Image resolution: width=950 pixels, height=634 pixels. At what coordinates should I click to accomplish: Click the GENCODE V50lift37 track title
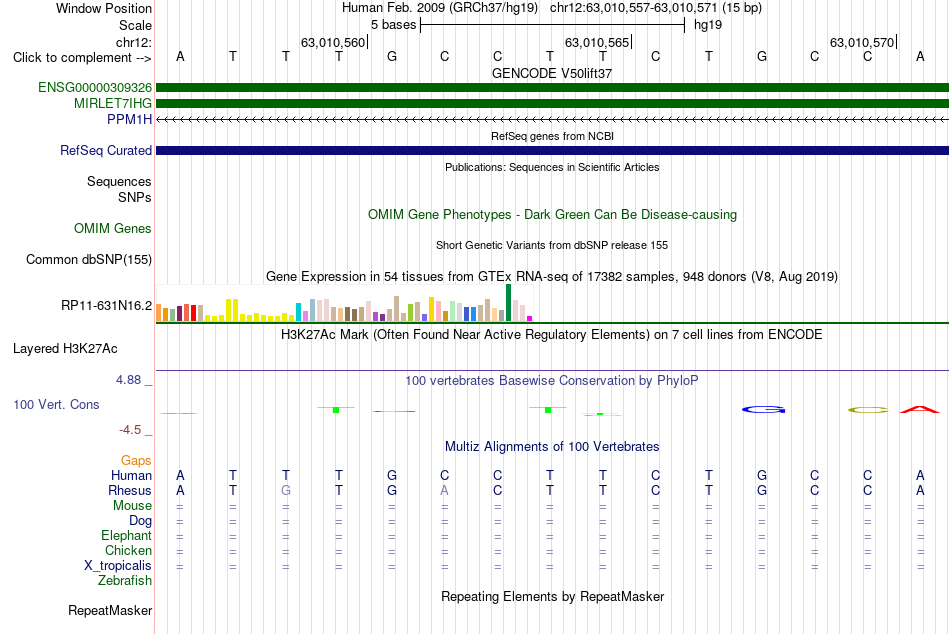(552, 73)
